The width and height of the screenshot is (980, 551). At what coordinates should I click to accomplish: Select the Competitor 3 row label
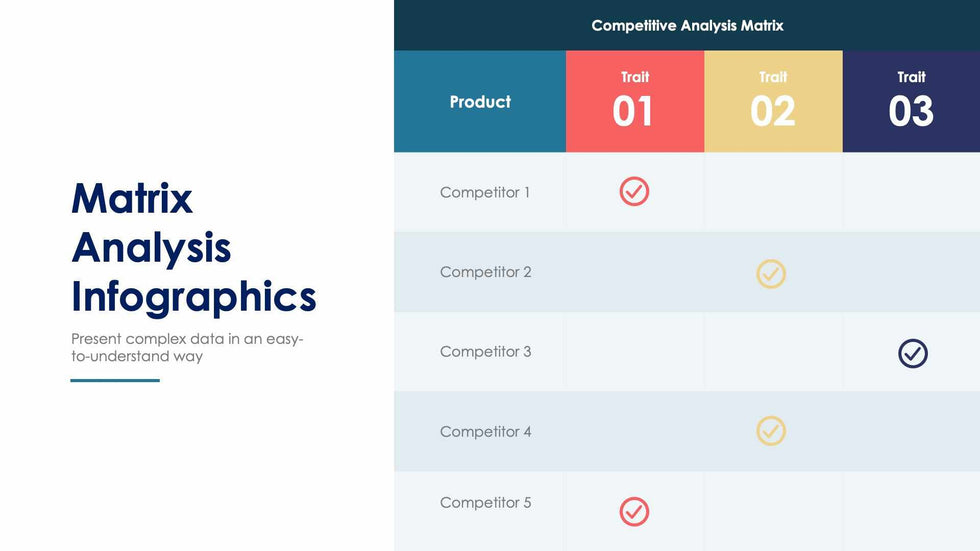click(485, 352)
